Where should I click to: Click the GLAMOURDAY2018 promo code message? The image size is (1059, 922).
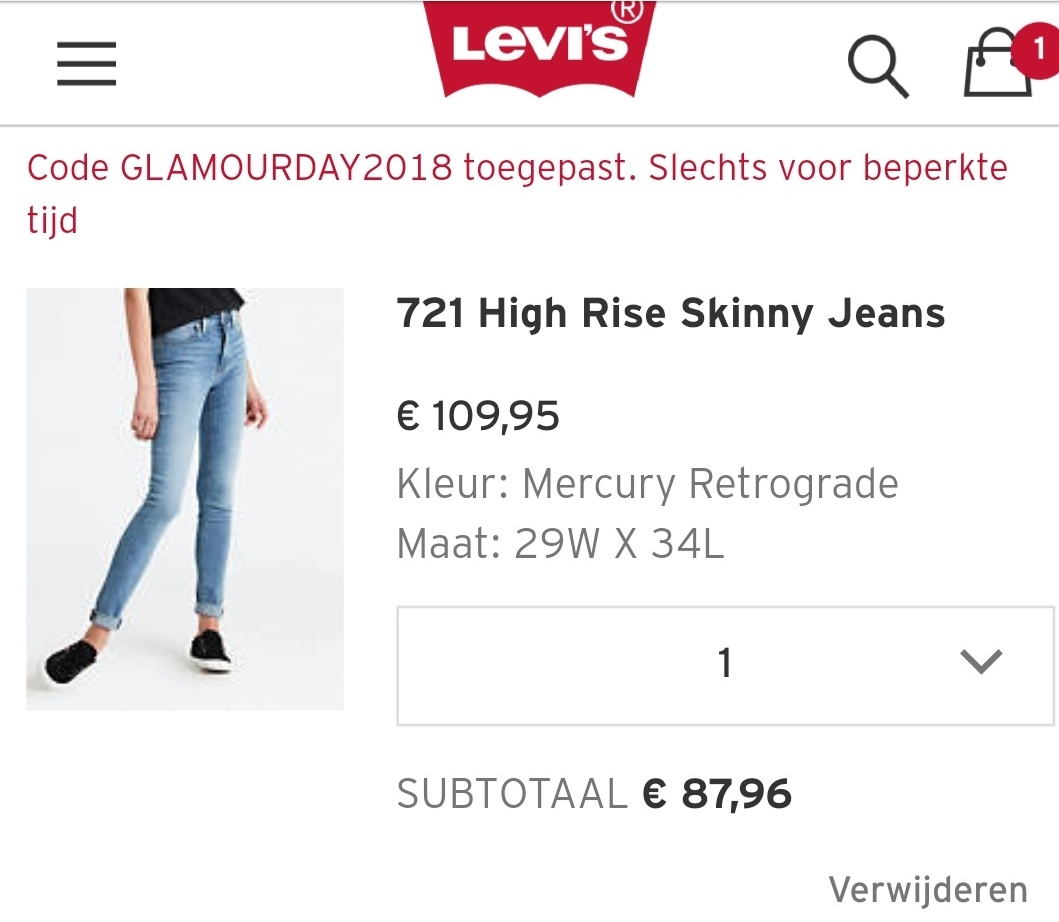517,194
